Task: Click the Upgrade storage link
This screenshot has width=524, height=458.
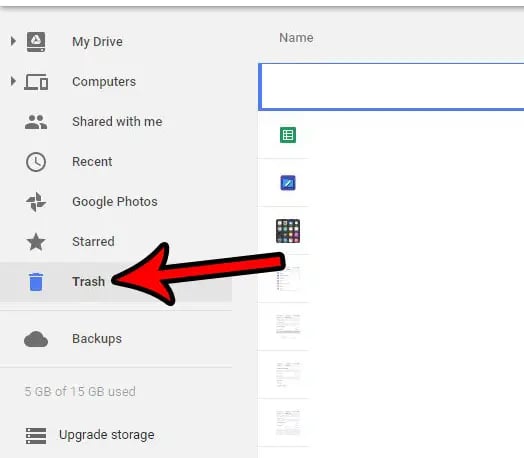Action: coord(107,435)
